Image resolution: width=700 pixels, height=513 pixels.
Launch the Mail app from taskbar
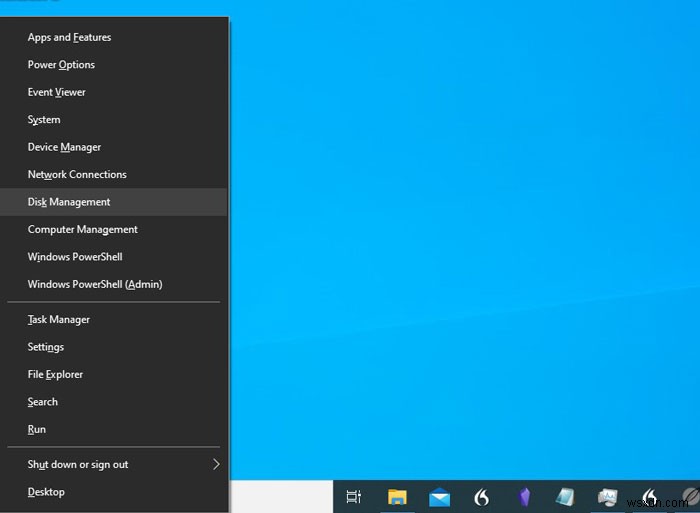coord(439,497)
